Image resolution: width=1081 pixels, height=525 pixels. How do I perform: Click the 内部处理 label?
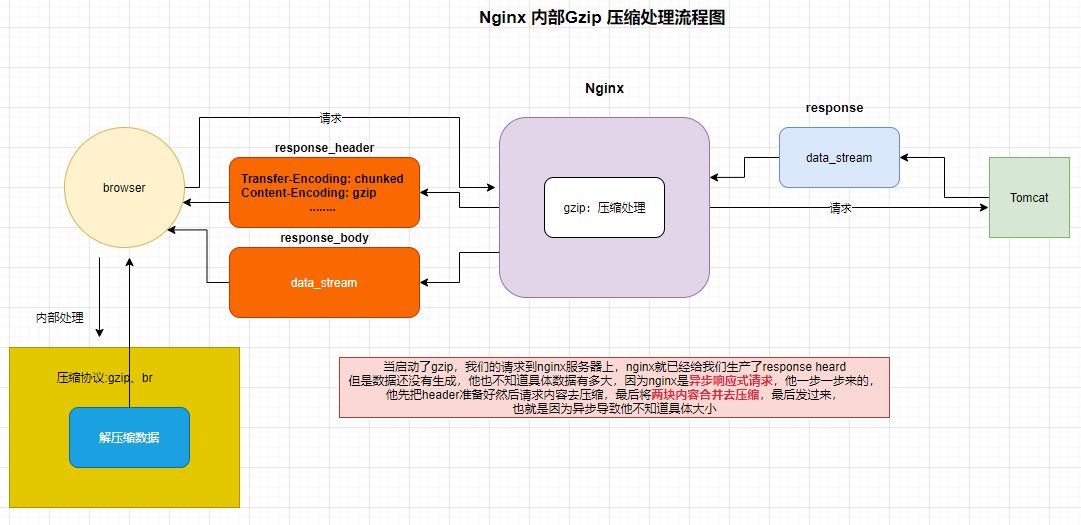coord(59,318)
